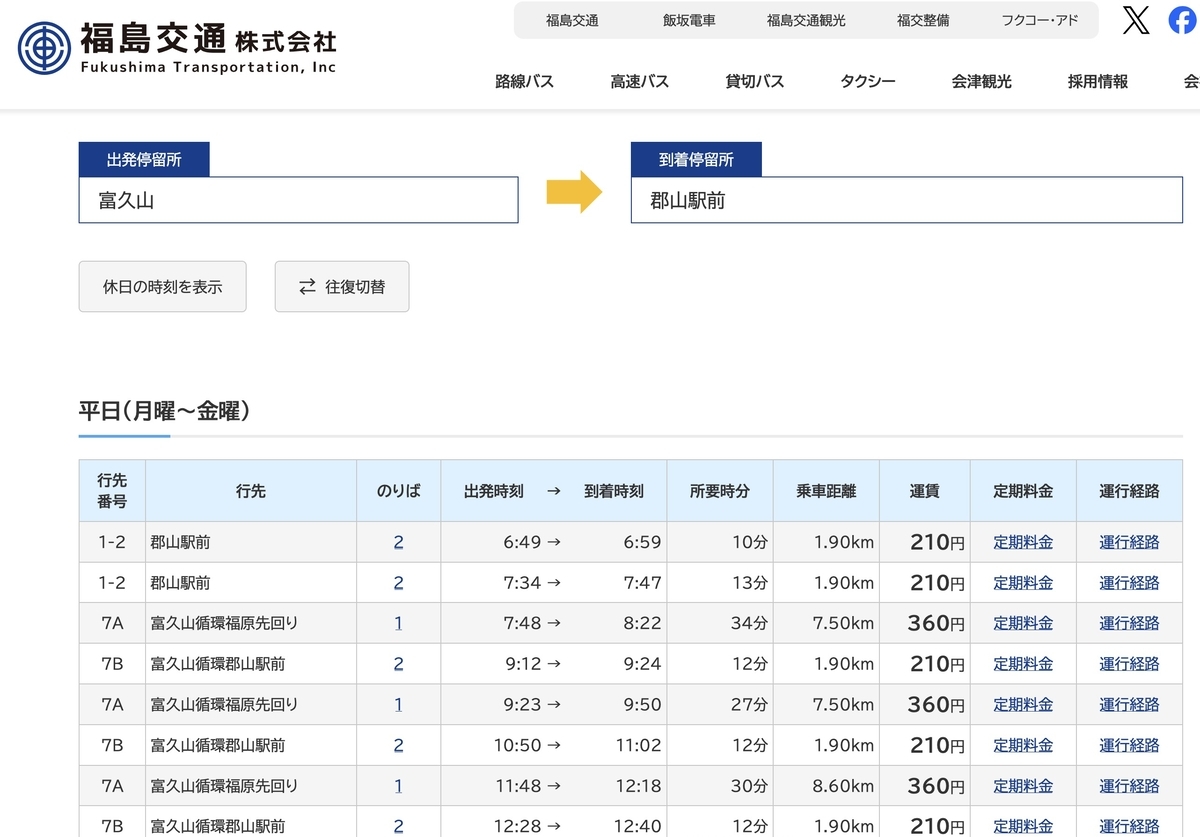This screenshot has height=837, width=1200.
Task: Open 採用情報 navigation item
Action: (1098, 82)
